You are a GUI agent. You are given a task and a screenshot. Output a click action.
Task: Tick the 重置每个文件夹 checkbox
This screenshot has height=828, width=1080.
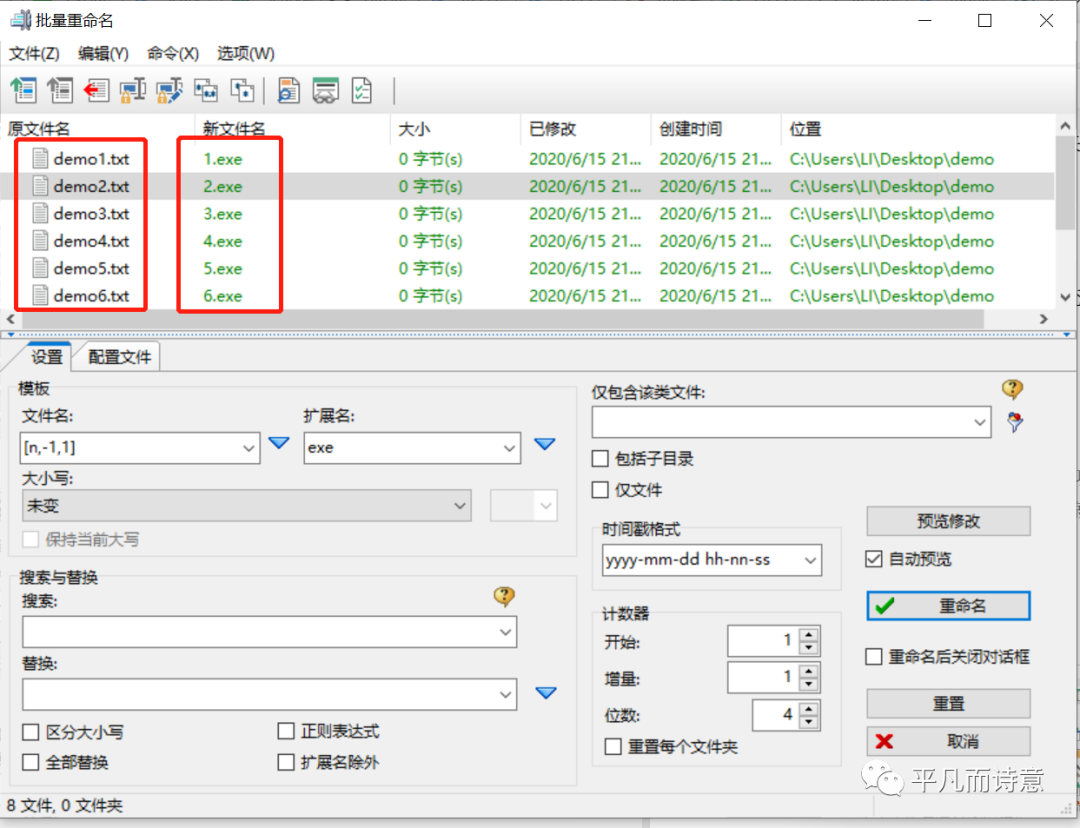coord(613,747)
